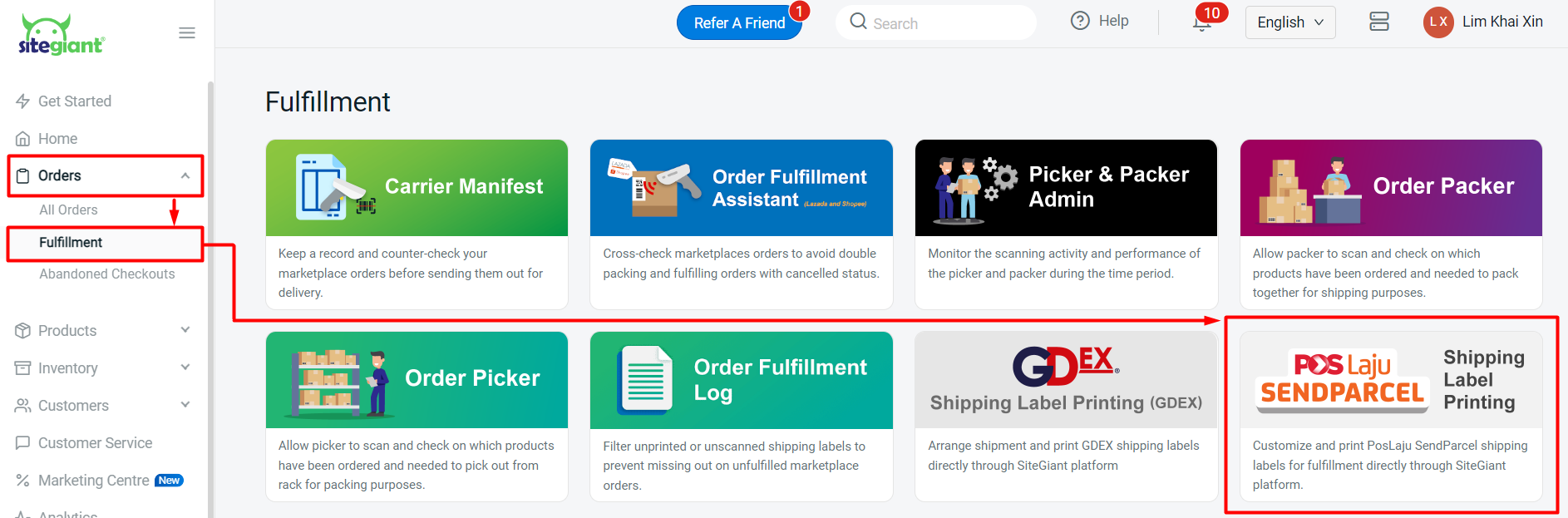Viewport: 1568px width, 518px height.
Task: Click the search magnifier icon
Action: tap(858, 22)
